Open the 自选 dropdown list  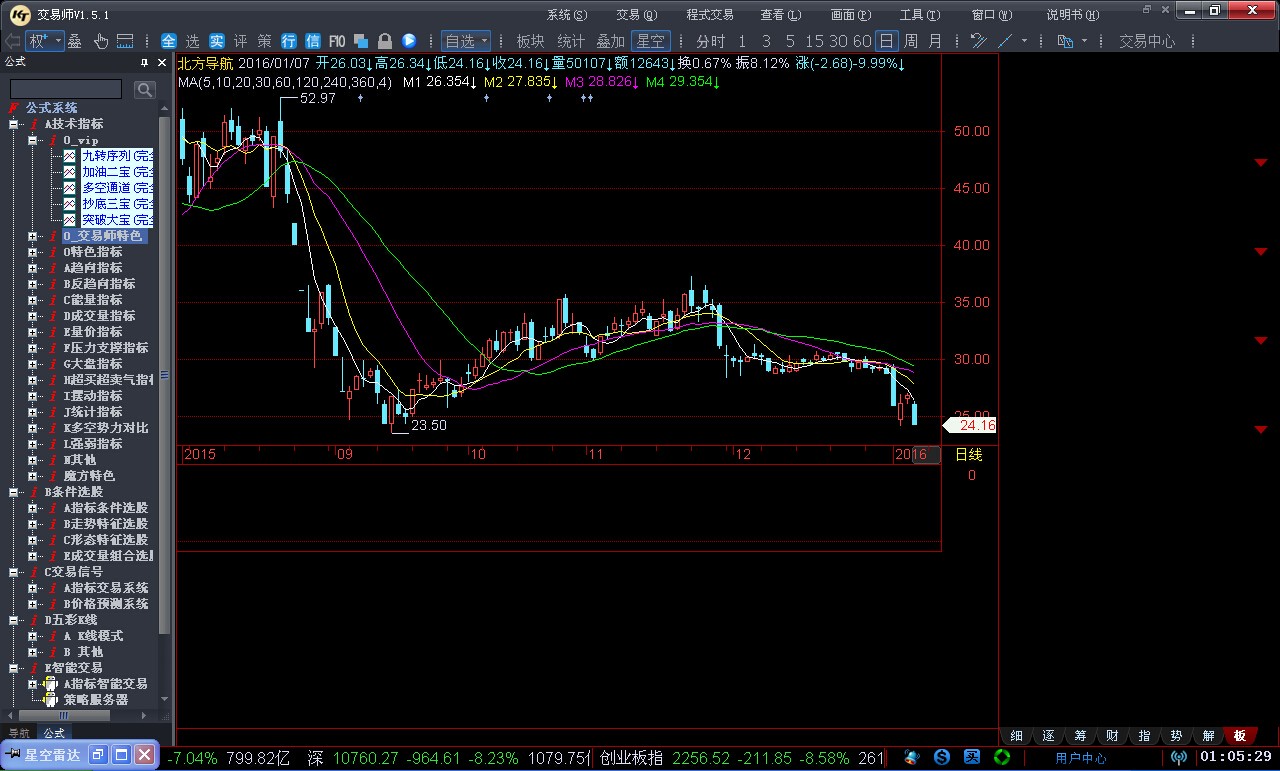pos(466,41)
